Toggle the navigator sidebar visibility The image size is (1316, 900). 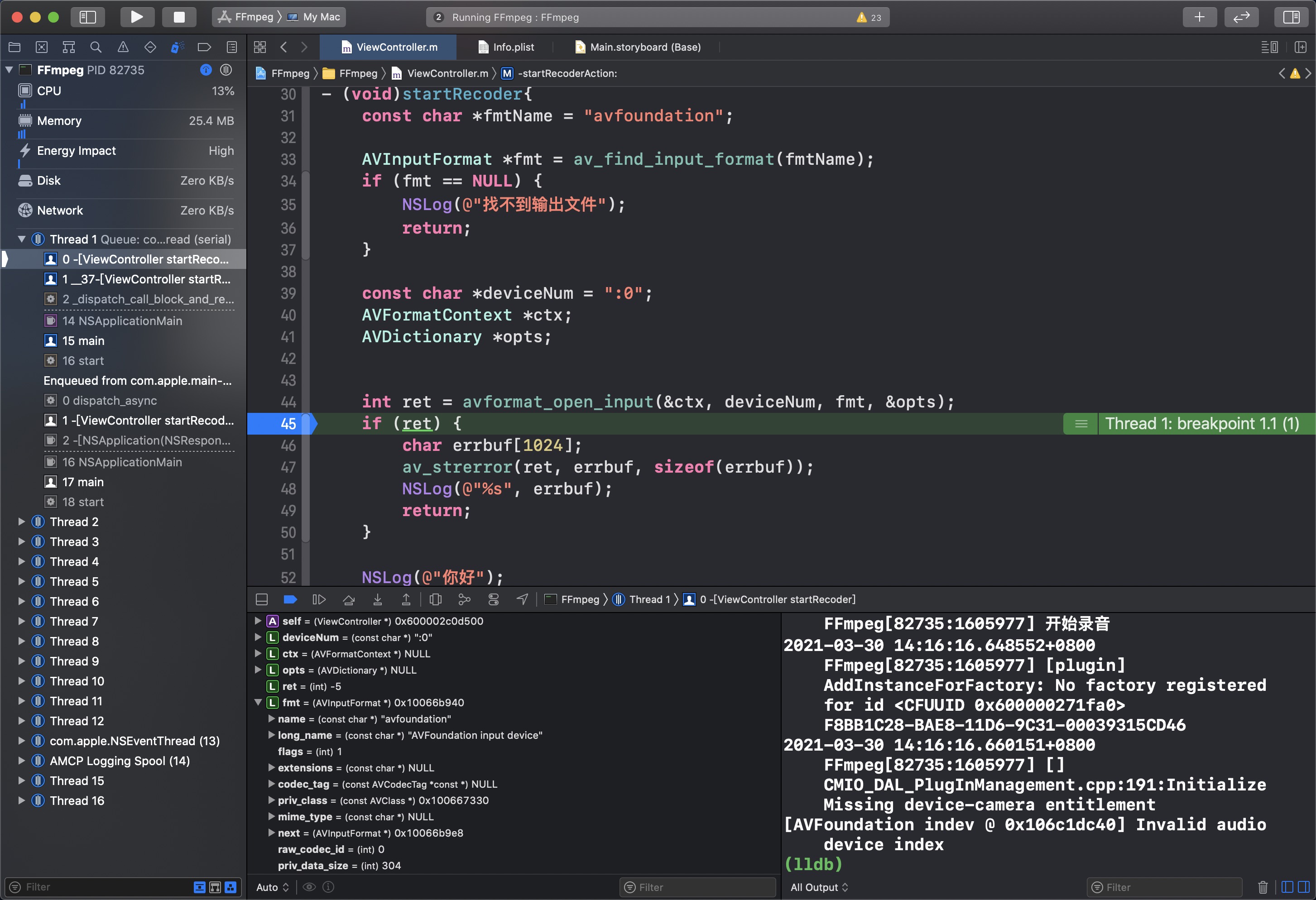point(88,17)
